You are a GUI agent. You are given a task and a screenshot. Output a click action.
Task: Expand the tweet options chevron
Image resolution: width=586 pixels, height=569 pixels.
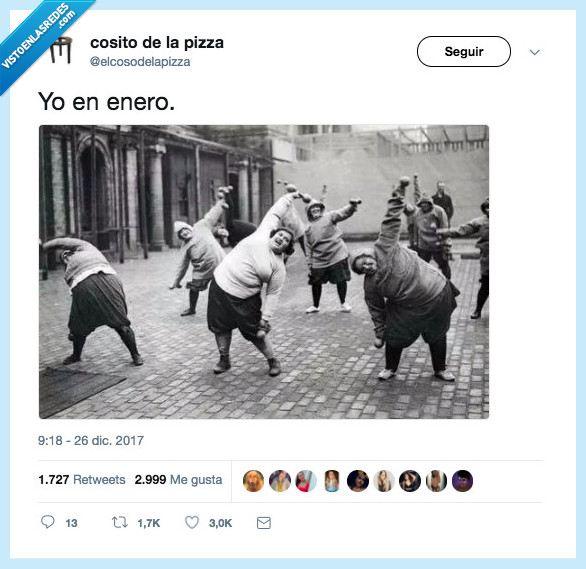point(535,52)
